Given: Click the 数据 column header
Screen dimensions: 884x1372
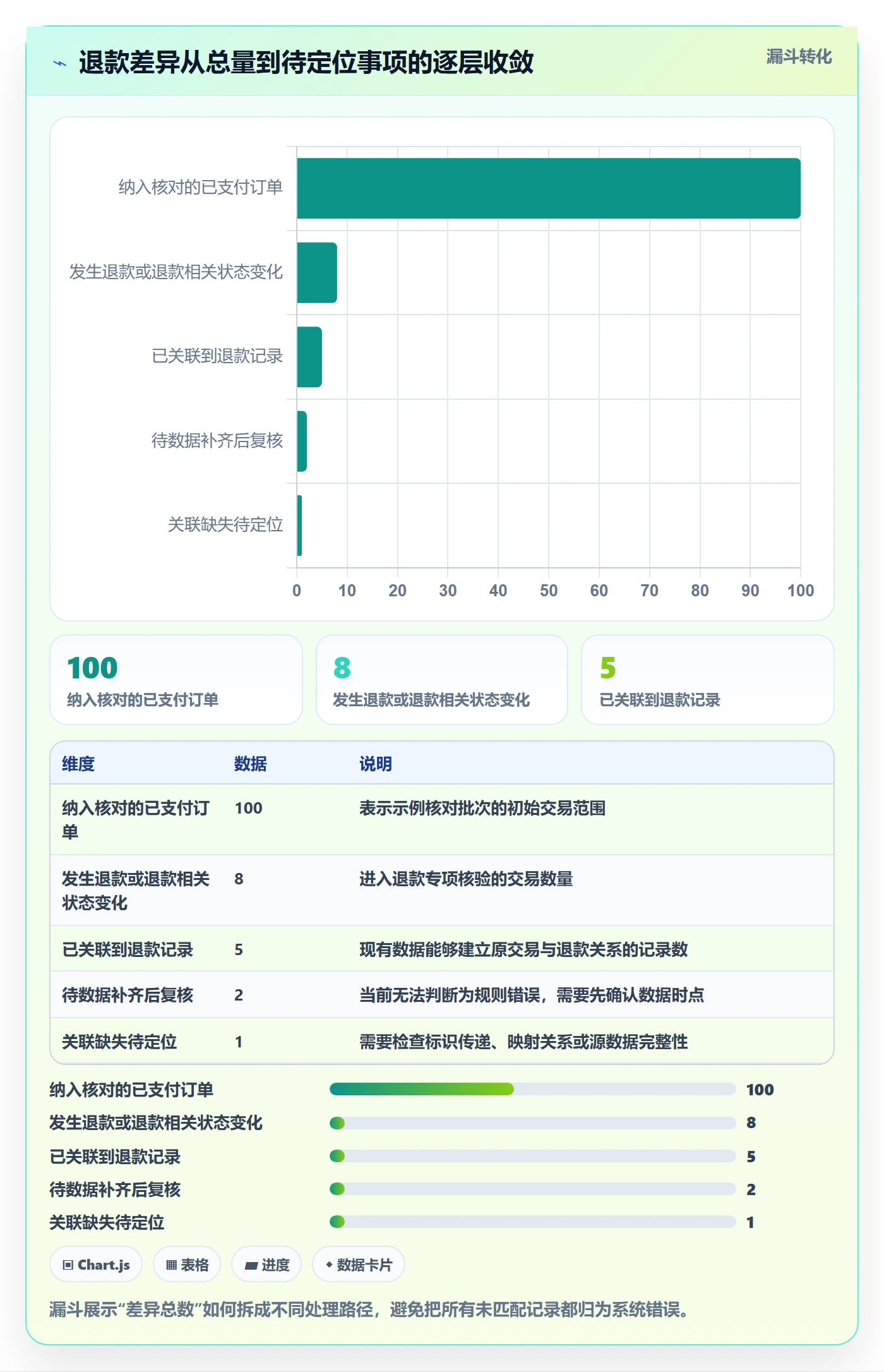Looking at the screenshot, I should pos(251,764).
